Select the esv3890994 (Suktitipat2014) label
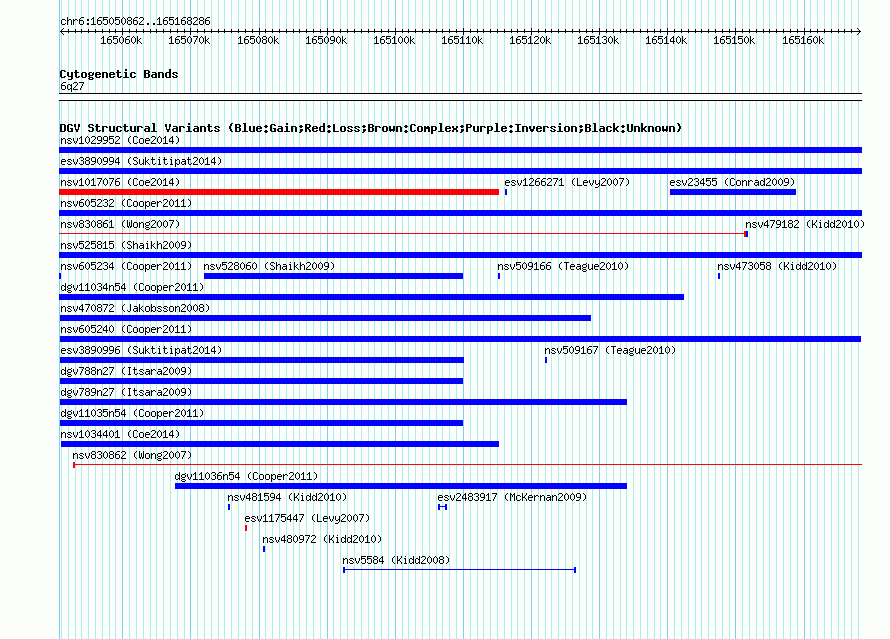 click(x=141, y=161)
